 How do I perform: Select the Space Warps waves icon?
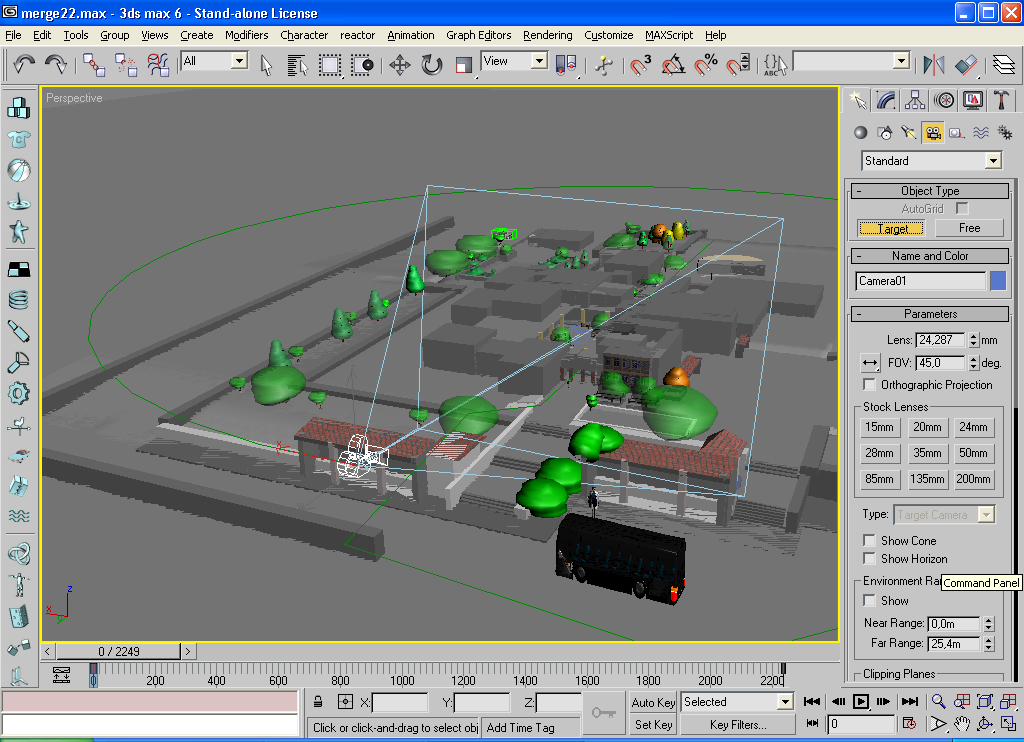981,133
